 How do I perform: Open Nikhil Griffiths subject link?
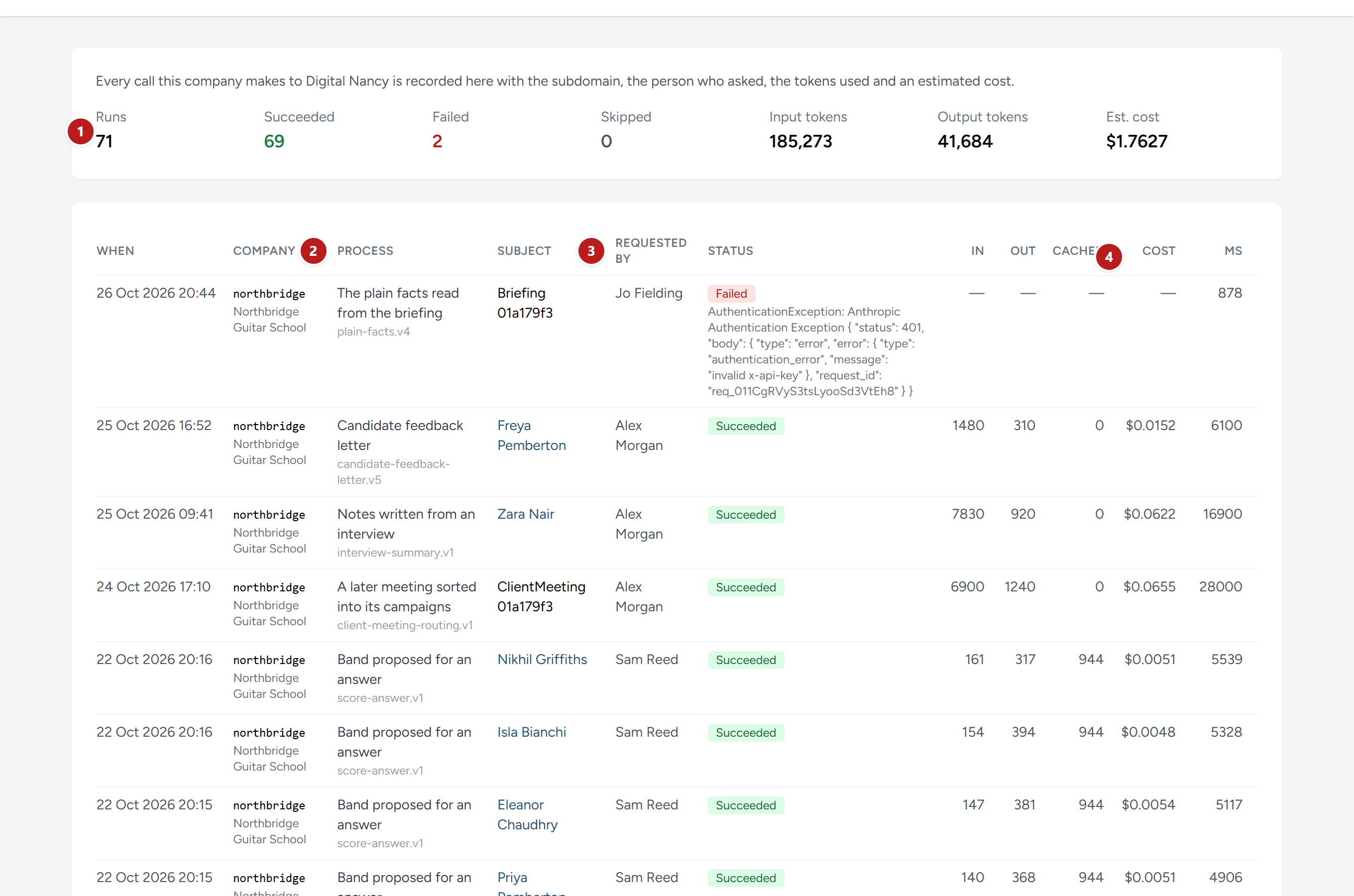(542, 660)
